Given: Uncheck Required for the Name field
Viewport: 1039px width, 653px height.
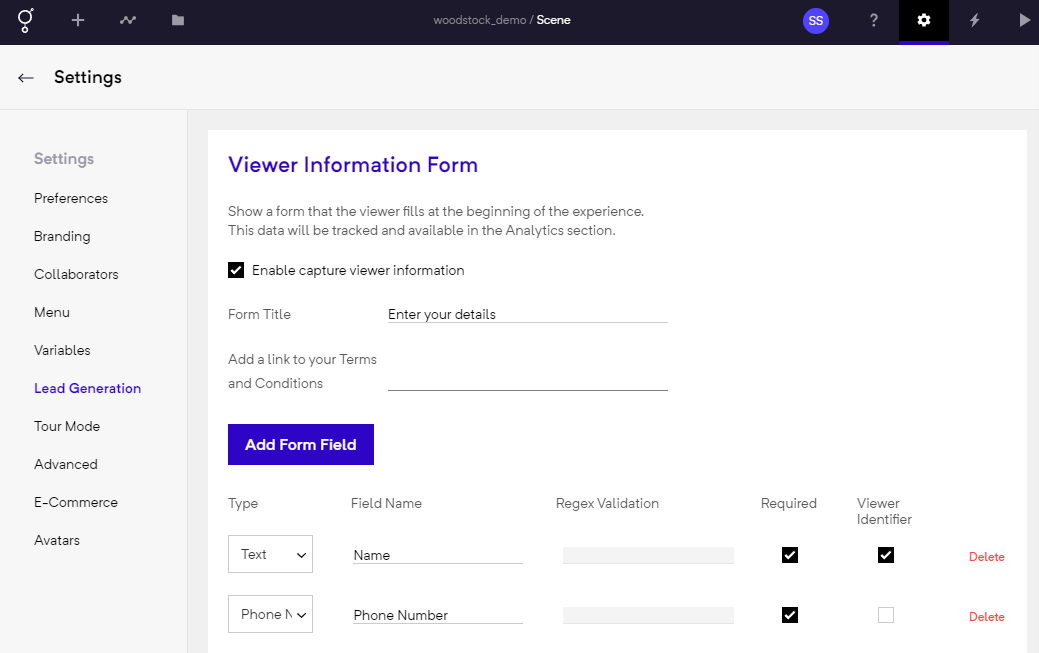Looking at the screenshot, I should point(790,555).
